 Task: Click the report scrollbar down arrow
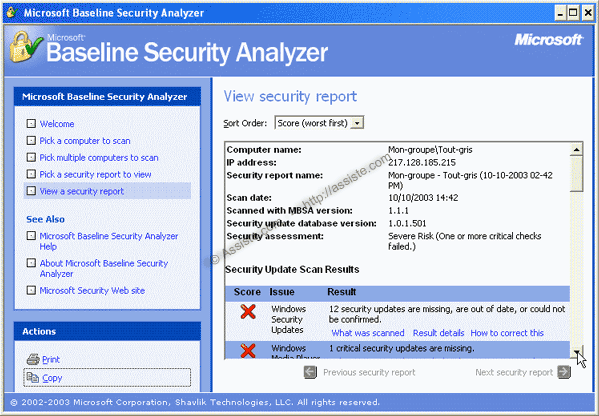pos(576,352)
